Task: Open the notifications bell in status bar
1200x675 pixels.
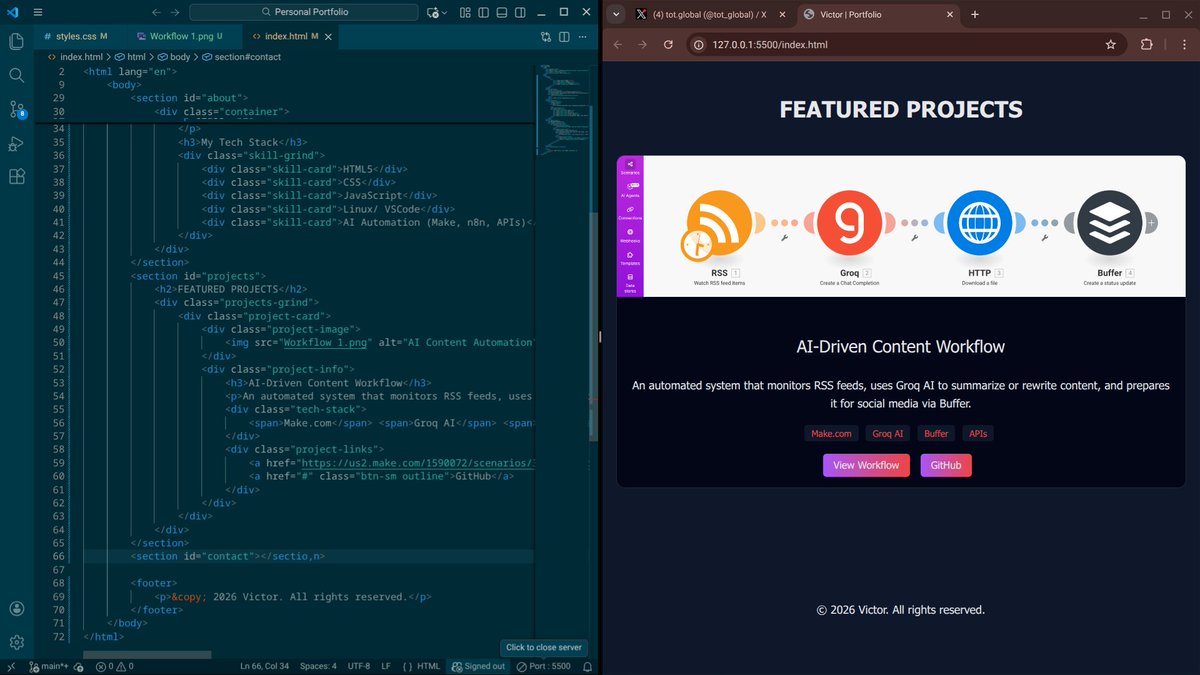Action: point(586,666)
